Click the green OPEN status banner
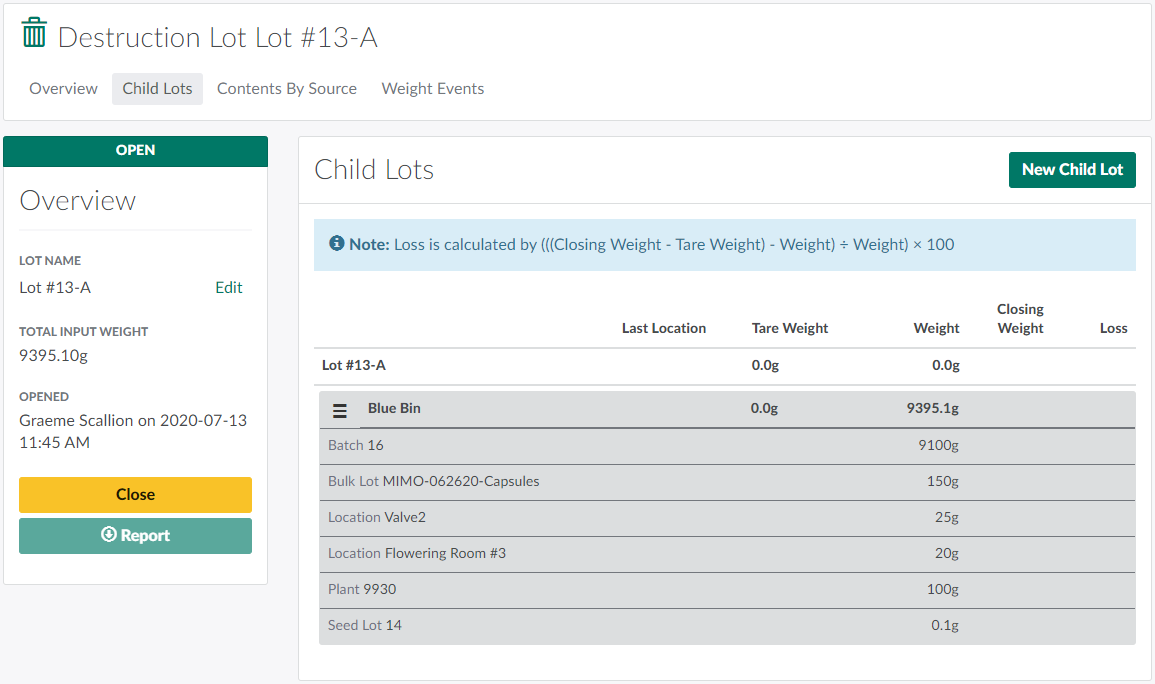1155x684 pixels. pyautogui.click(x=135, y=150)
